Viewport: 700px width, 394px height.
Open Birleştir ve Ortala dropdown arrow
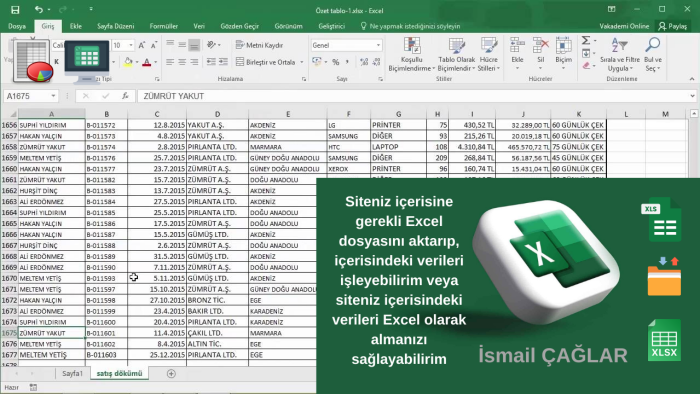click(302, 62)
